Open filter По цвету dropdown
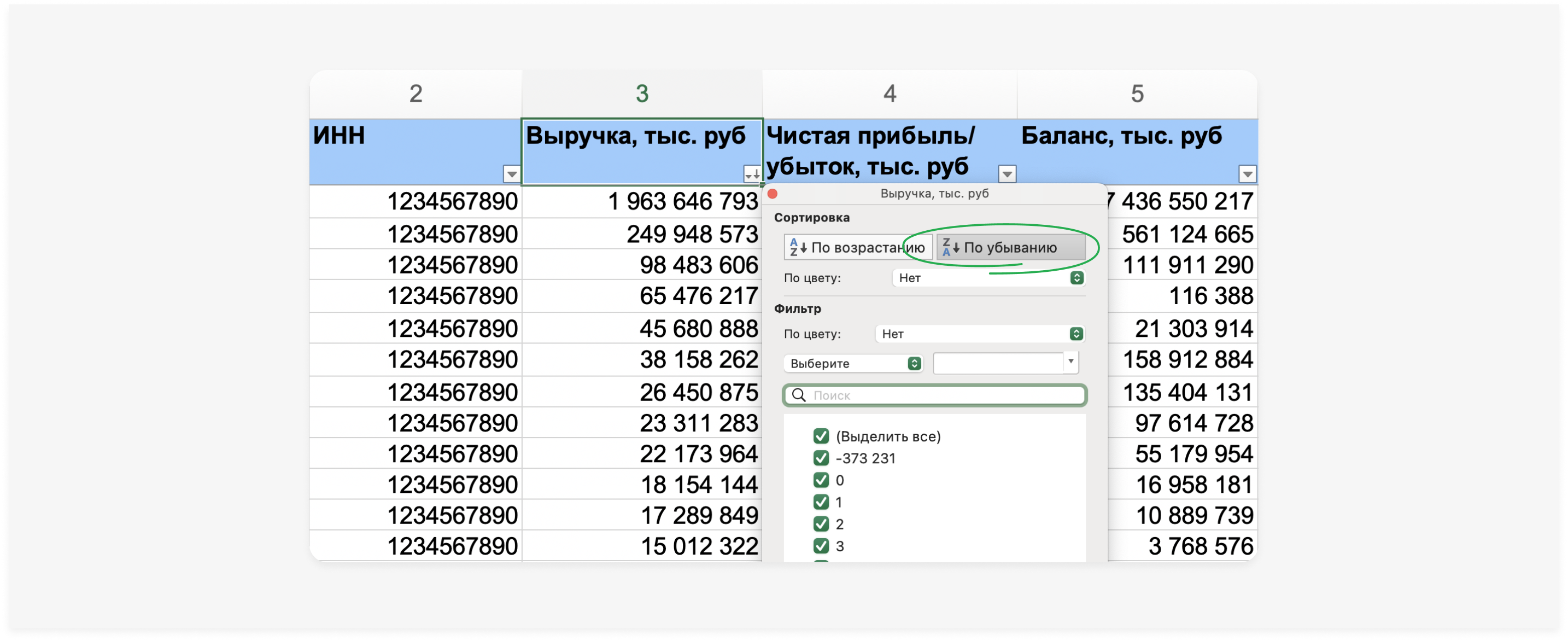The image size is (1568, 641). (980, 334)
